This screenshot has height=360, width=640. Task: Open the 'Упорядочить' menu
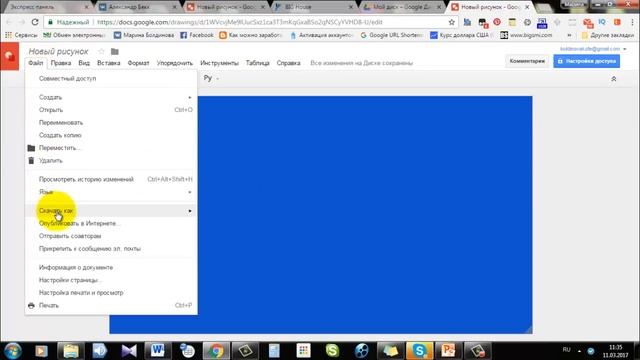175,63
